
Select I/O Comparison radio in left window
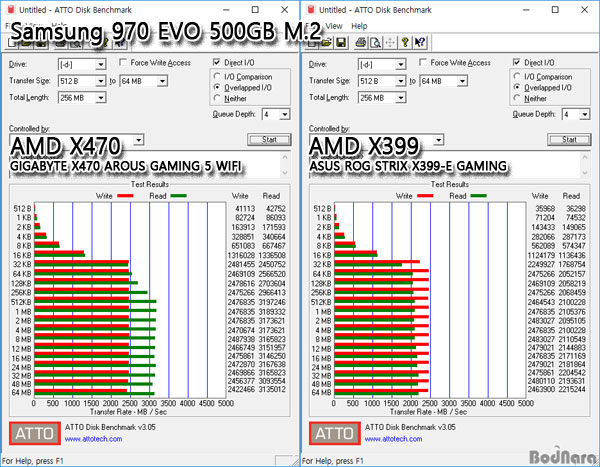click(x=218, y=76)
